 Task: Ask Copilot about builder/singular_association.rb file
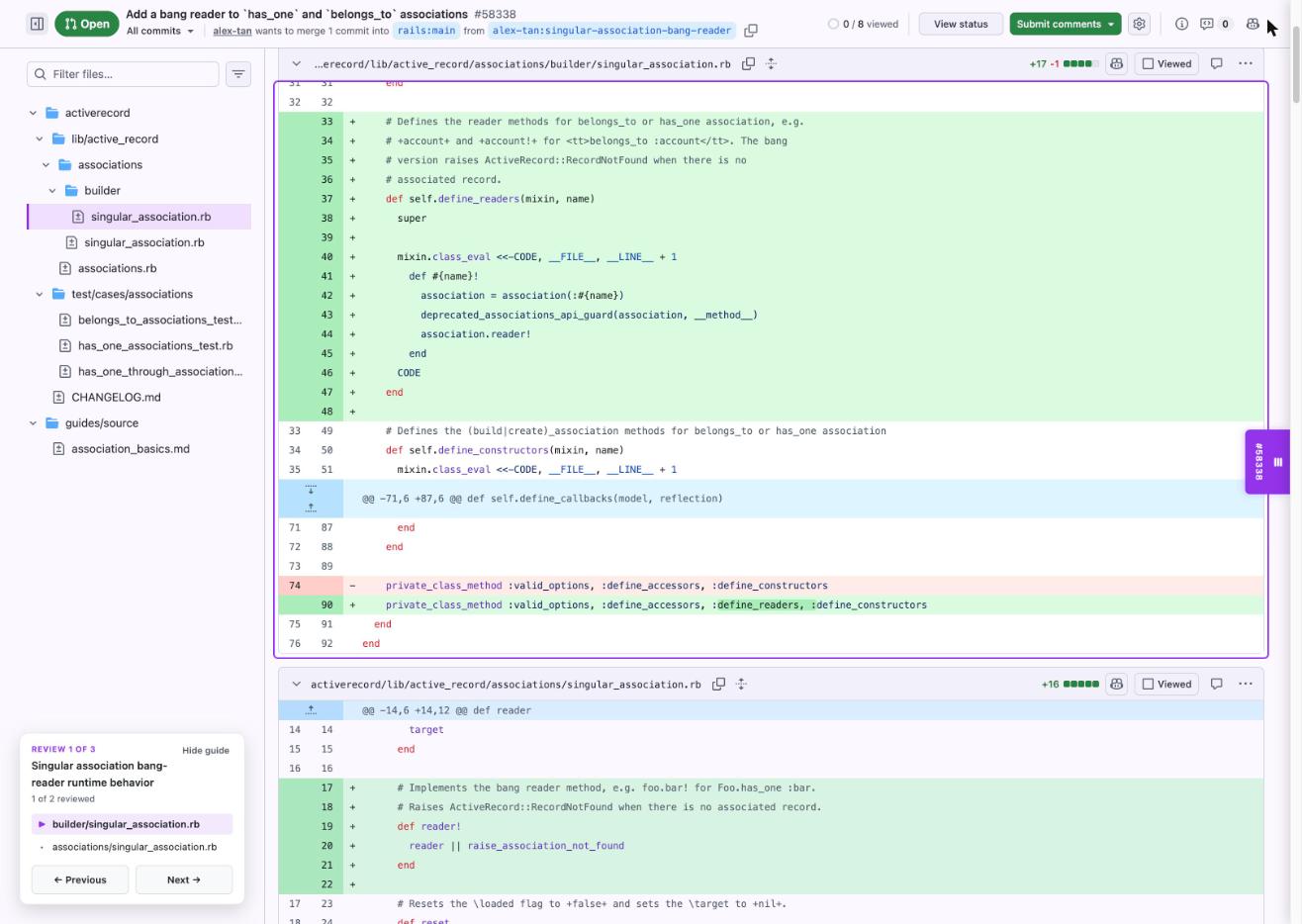pos(1117,63)
